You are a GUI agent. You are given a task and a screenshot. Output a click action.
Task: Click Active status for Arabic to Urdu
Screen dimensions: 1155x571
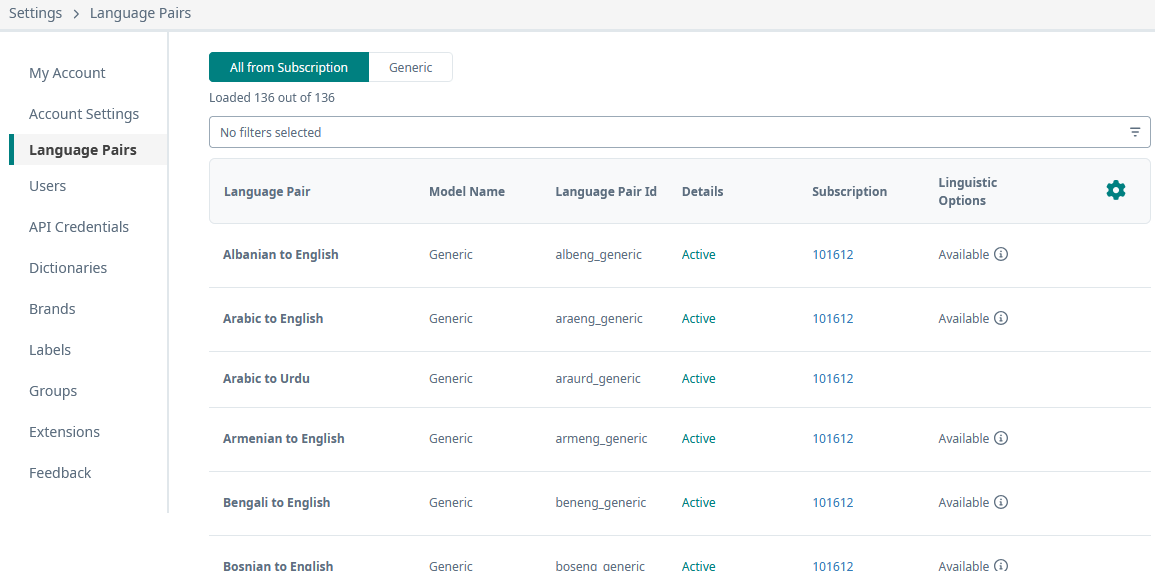click(698, 379)
